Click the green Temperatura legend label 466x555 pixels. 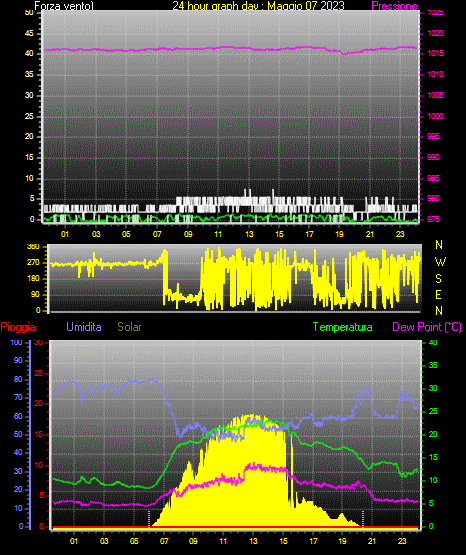[343, 327]
